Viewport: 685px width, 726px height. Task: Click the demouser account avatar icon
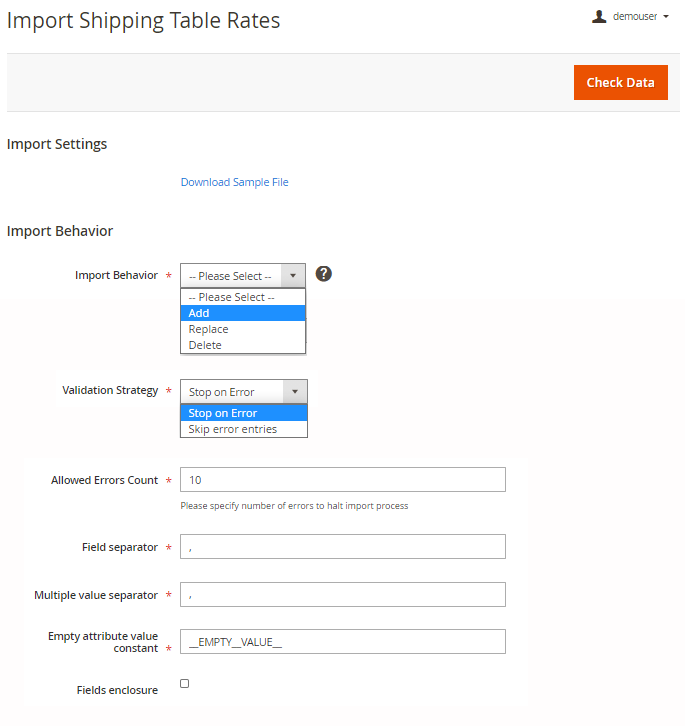pos(599,16)
